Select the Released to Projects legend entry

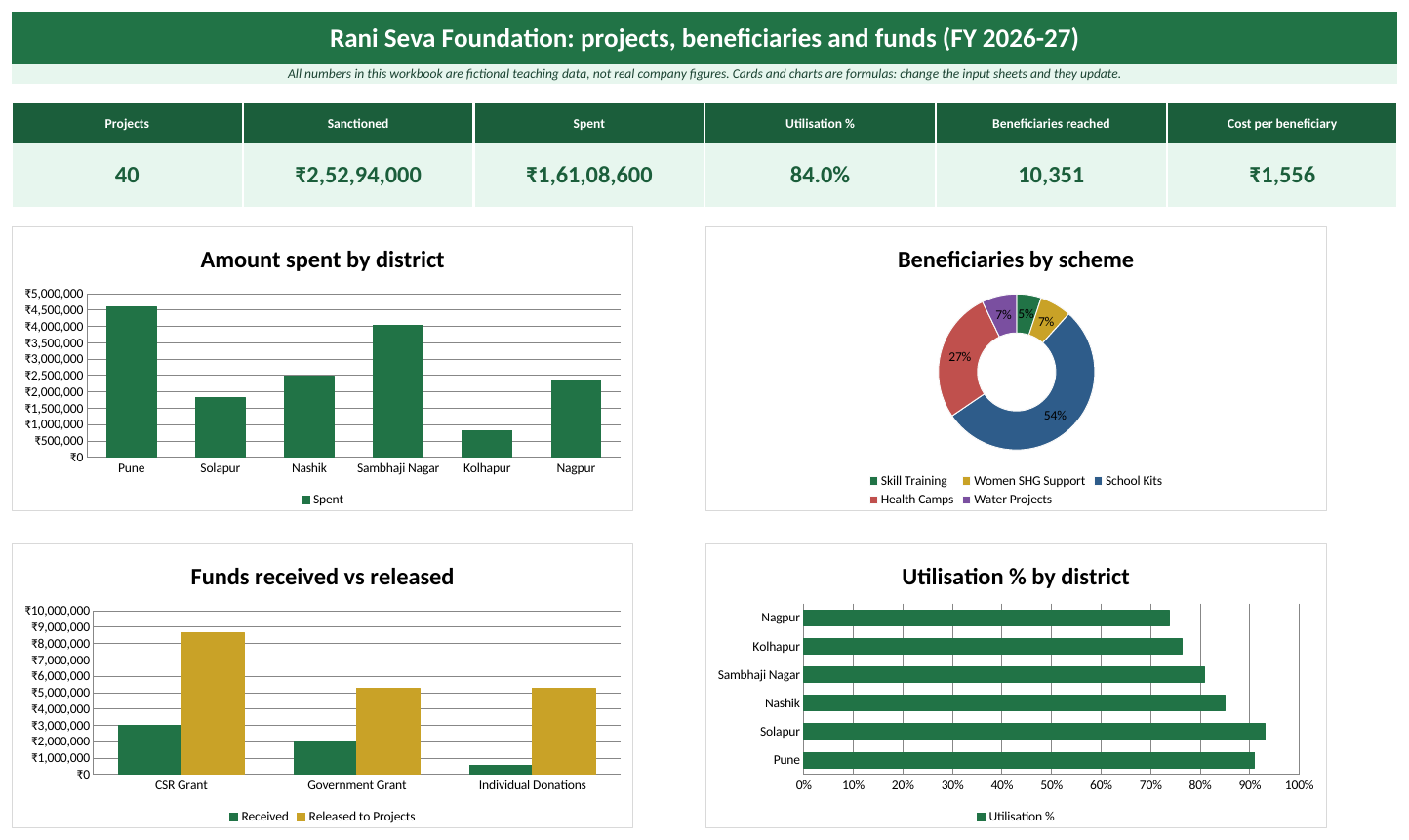(x=356, y=817)
